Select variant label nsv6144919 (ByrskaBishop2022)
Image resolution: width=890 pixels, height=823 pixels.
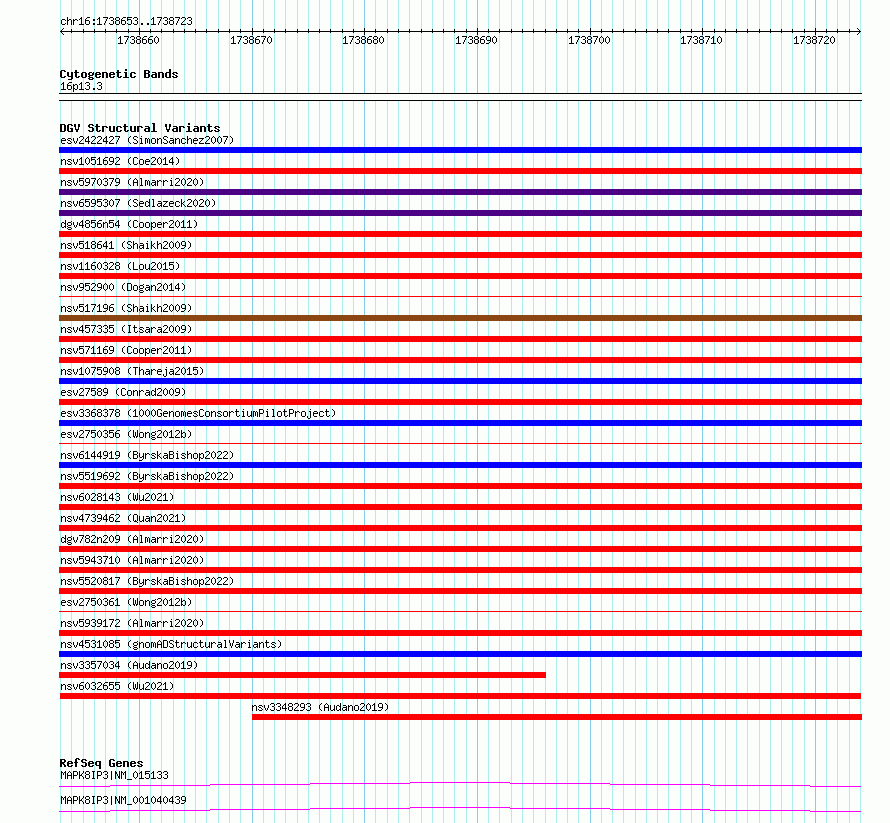pos(147,455)
